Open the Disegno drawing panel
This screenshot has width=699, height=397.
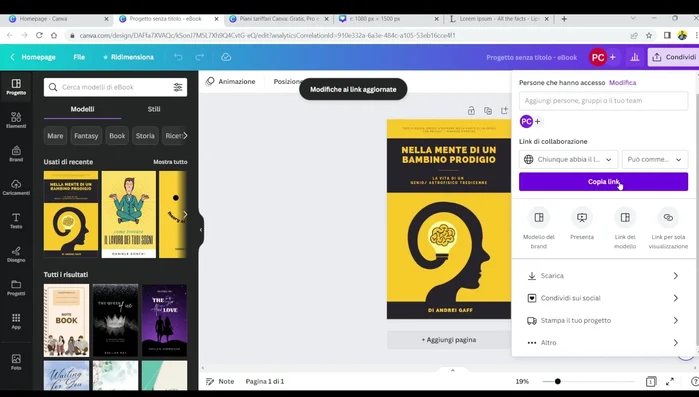[16, 254]
